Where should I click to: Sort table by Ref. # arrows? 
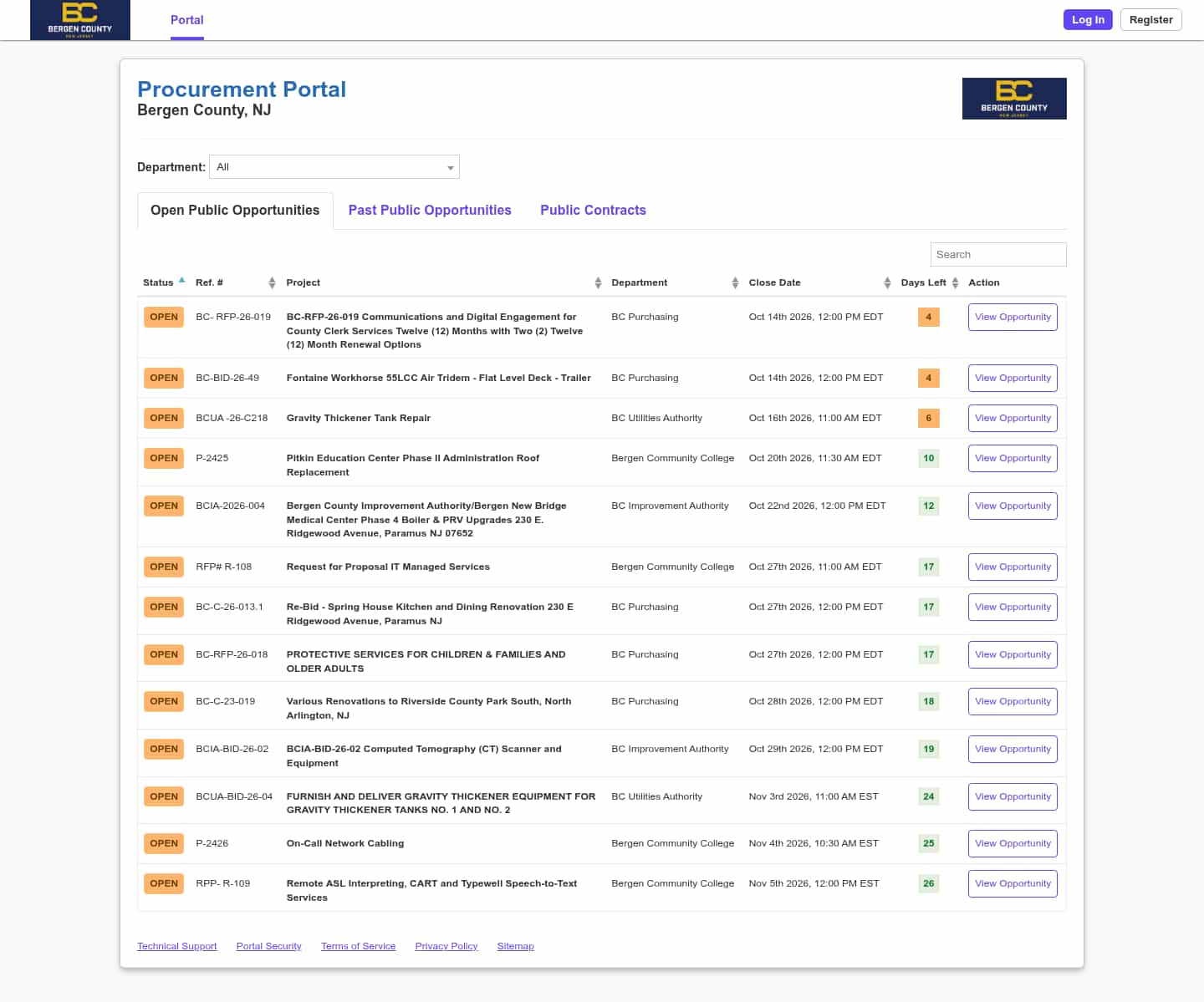(x=272, y=283)
